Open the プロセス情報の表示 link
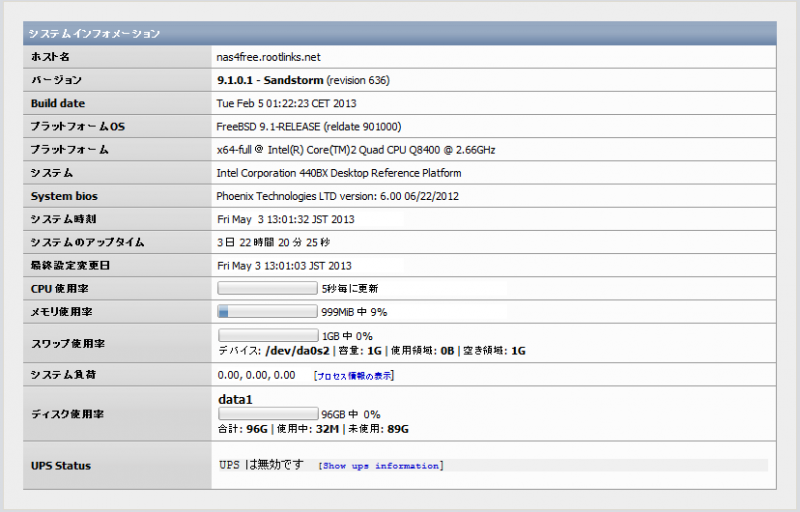This screenshot has width=800, height=512. tap(354, 376)
